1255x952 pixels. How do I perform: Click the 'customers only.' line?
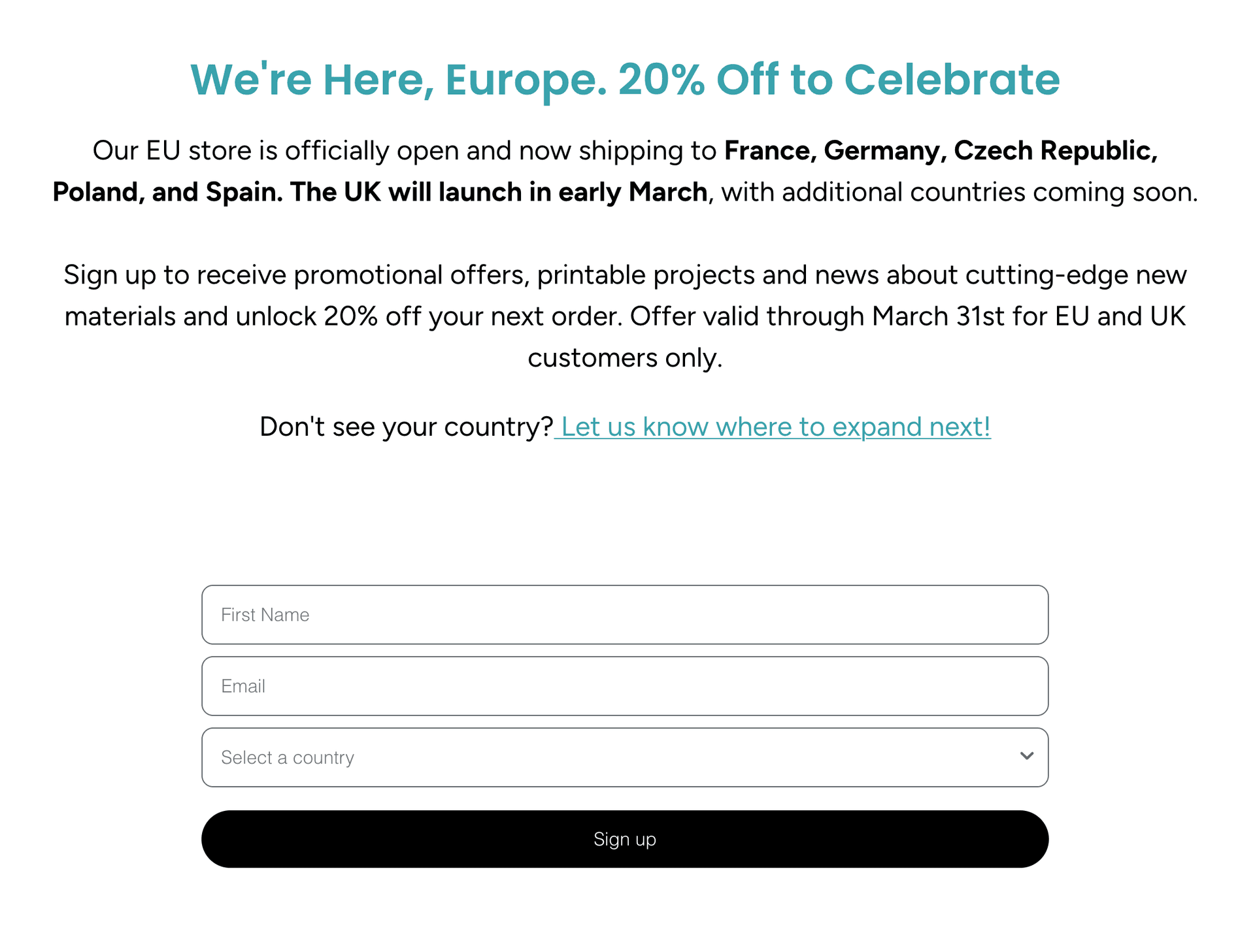[x=624, y=358]
